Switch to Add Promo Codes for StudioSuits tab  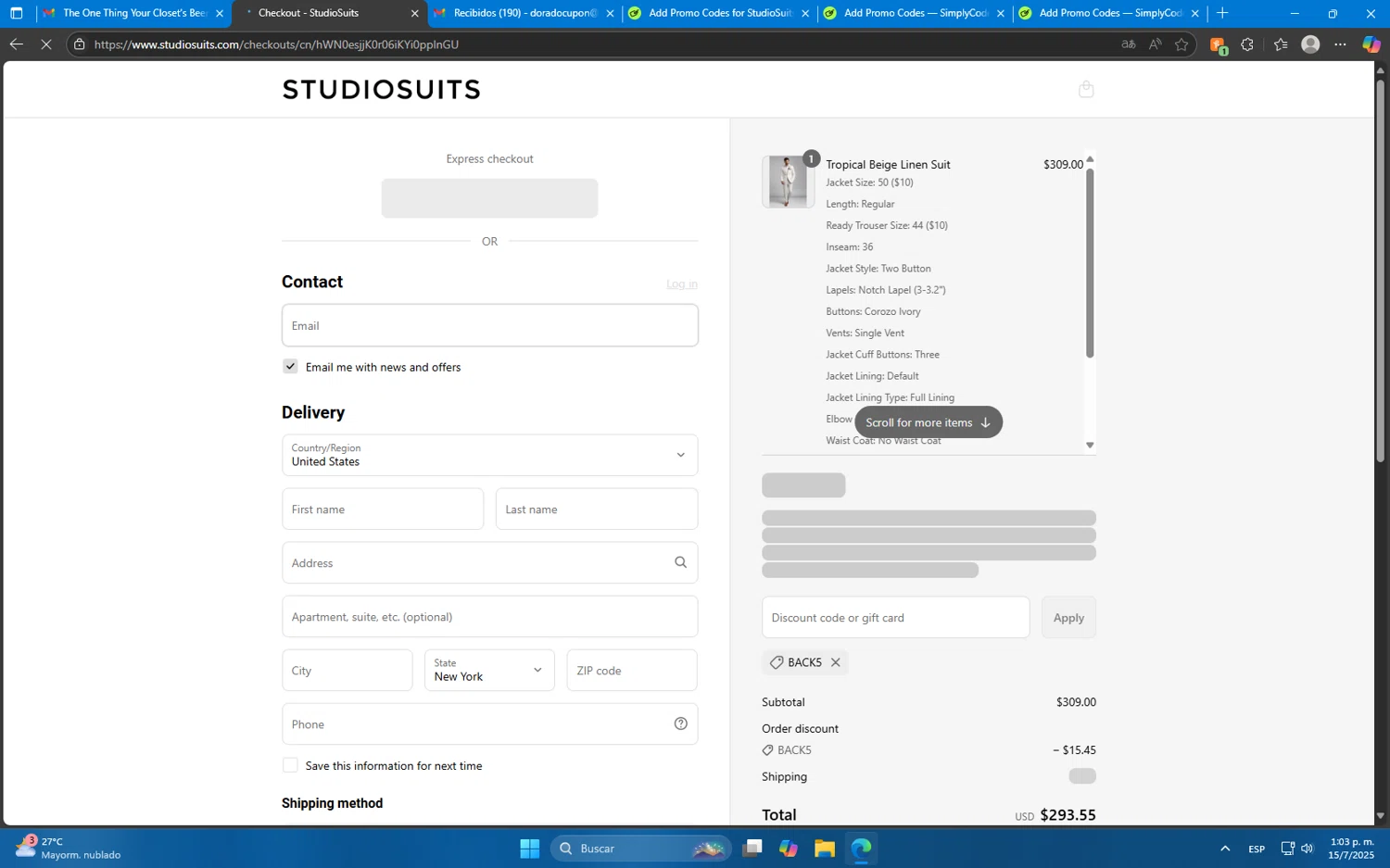pos(719,13)
